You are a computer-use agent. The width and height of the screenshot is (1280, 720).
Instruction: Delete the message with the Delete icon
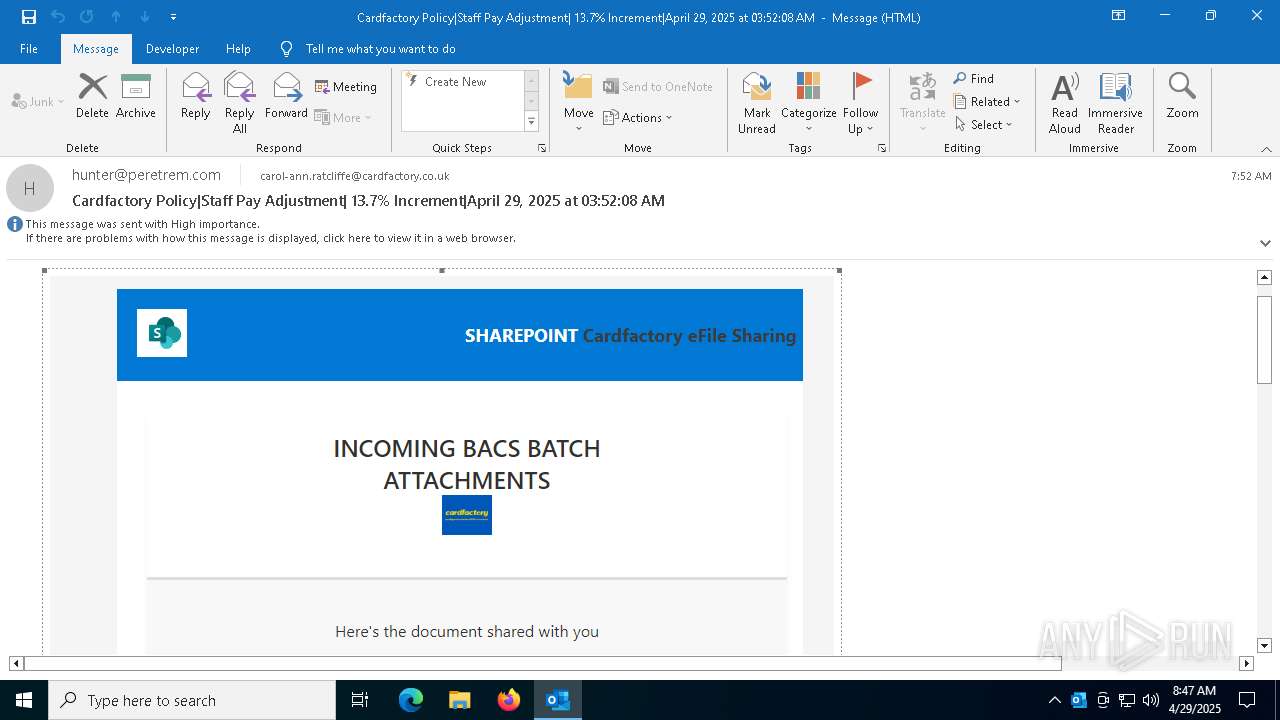[x=92, y=96]
